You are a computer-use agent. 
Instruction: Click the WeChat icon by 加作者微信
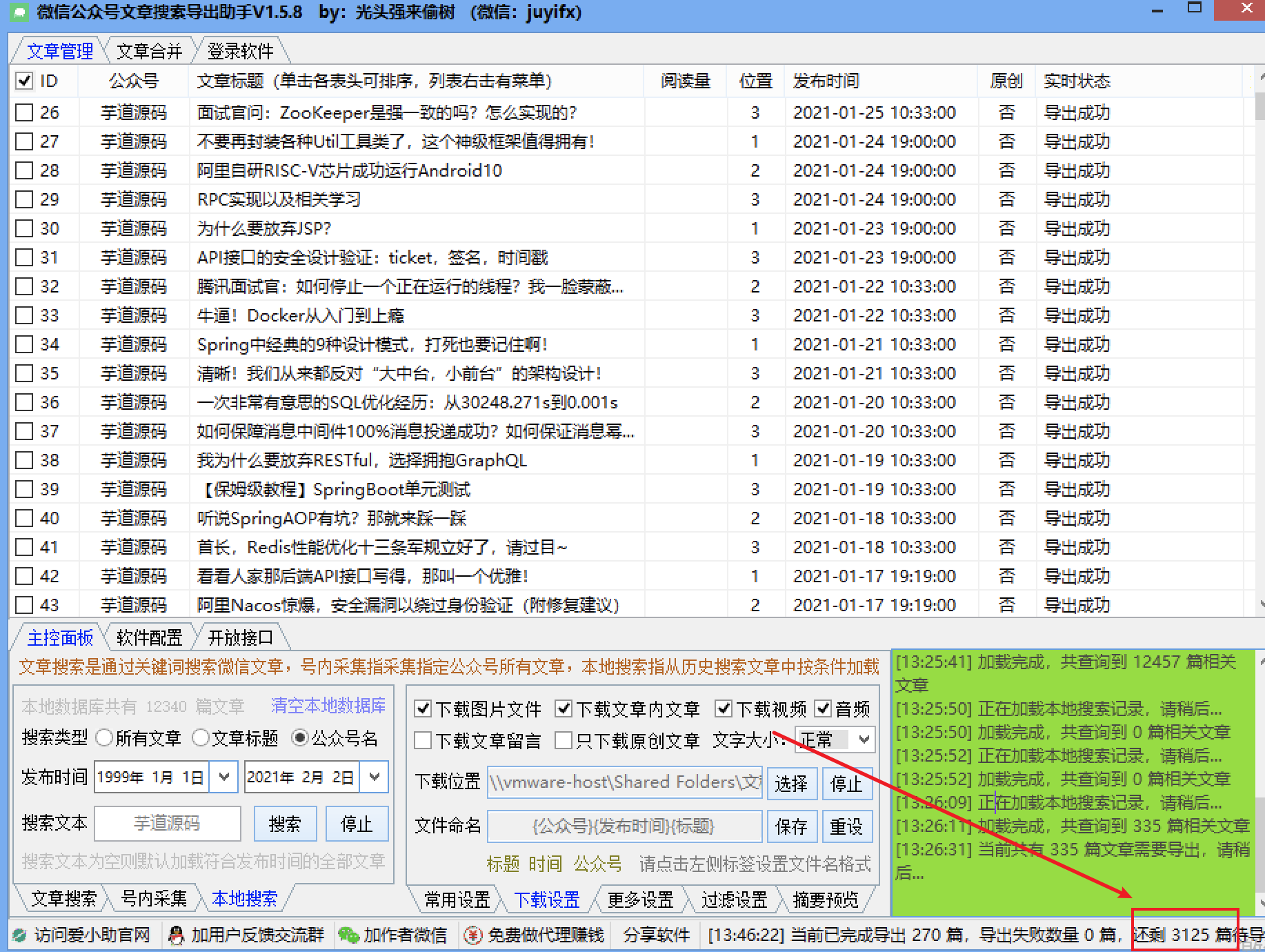tap(348, 935)
